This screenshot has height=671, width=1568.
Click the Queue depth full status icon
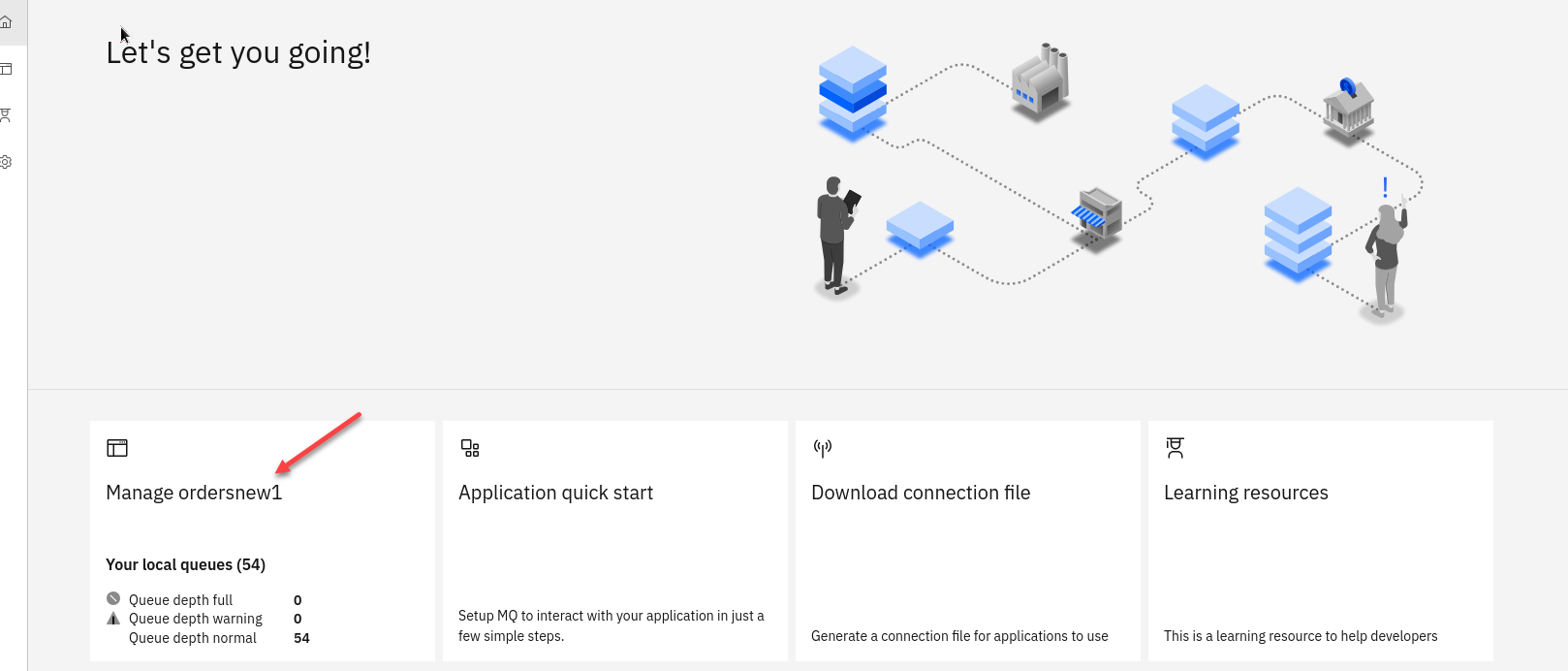click(x=113, y=599)
